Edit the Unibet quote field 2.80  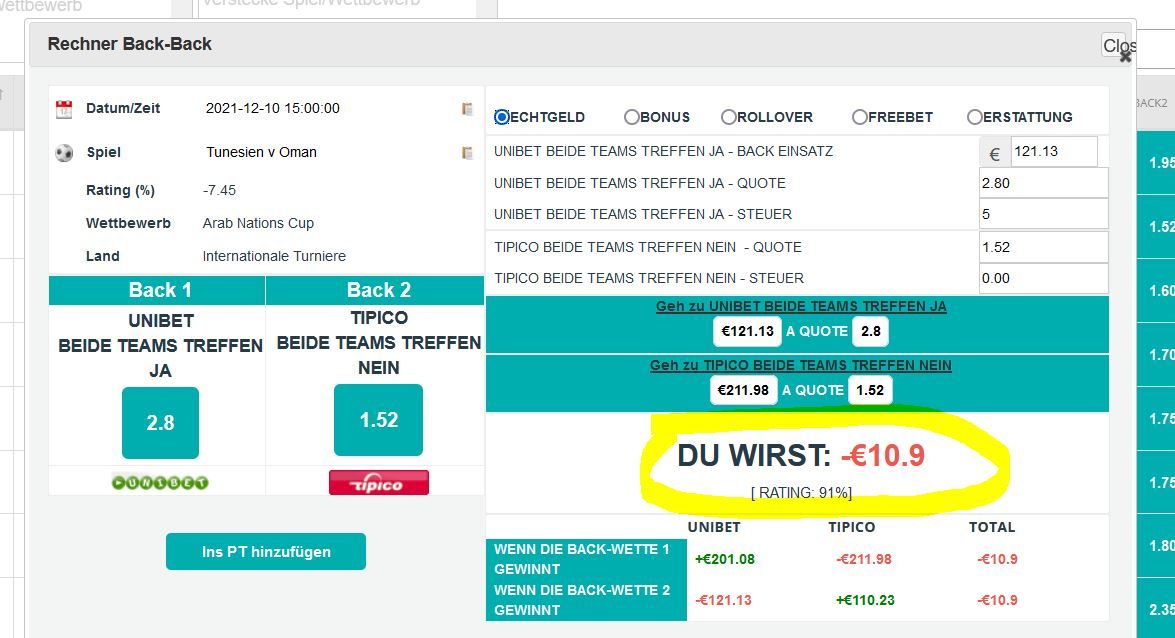(1043, 183)
